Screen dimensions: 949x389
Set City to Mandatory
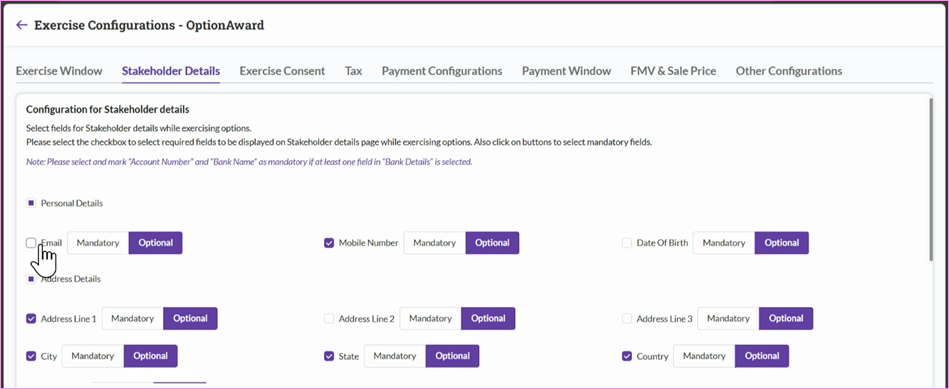pyautogui.click(x=93, y=356)
